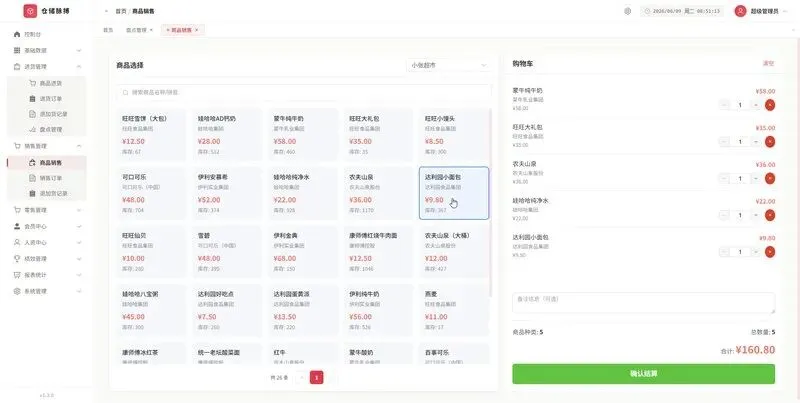The width and height of the screenshot is (800, 403).
Task: Close the 商品销售 tab with its x
Action: (x=196, y=30)
